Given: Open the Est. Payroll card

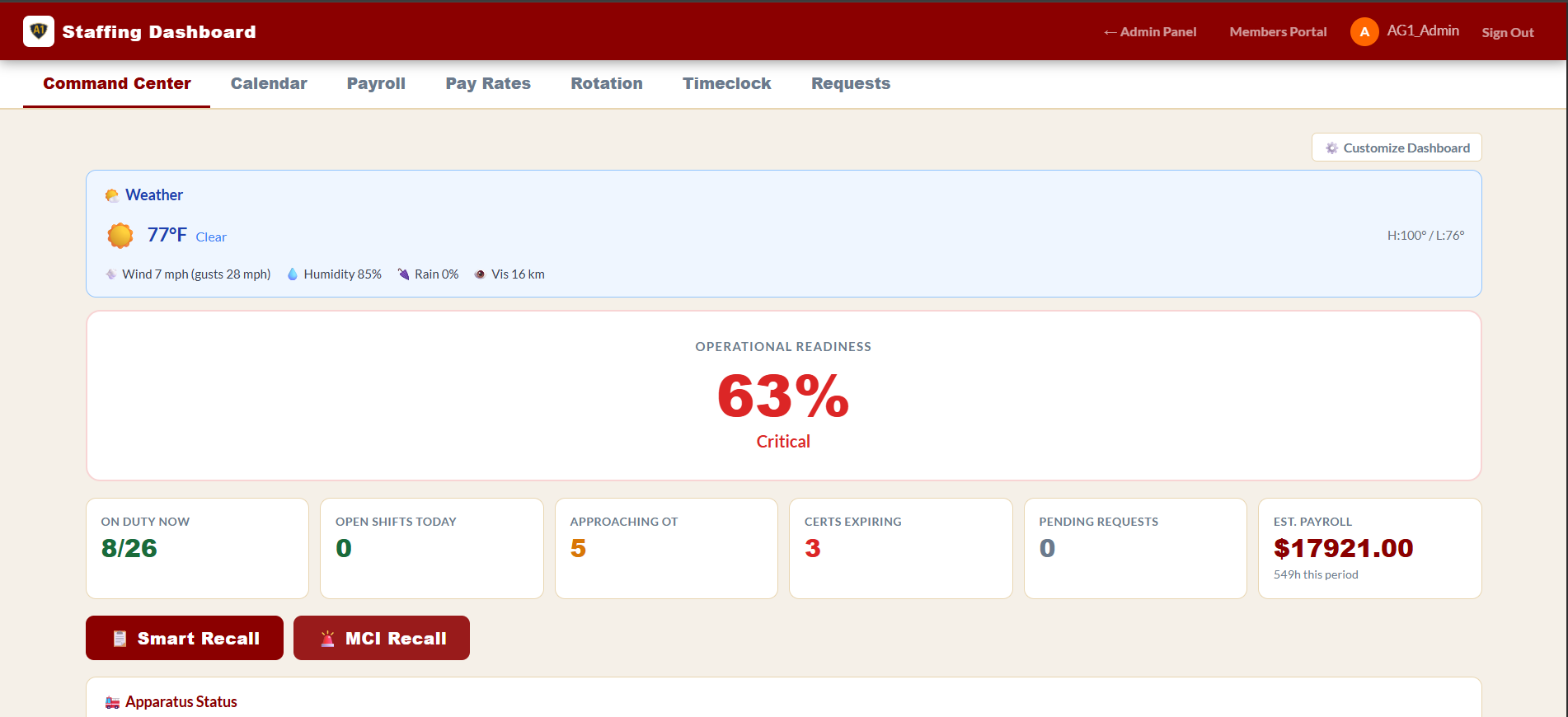Looking at the screenshot, I should 1370,548.
